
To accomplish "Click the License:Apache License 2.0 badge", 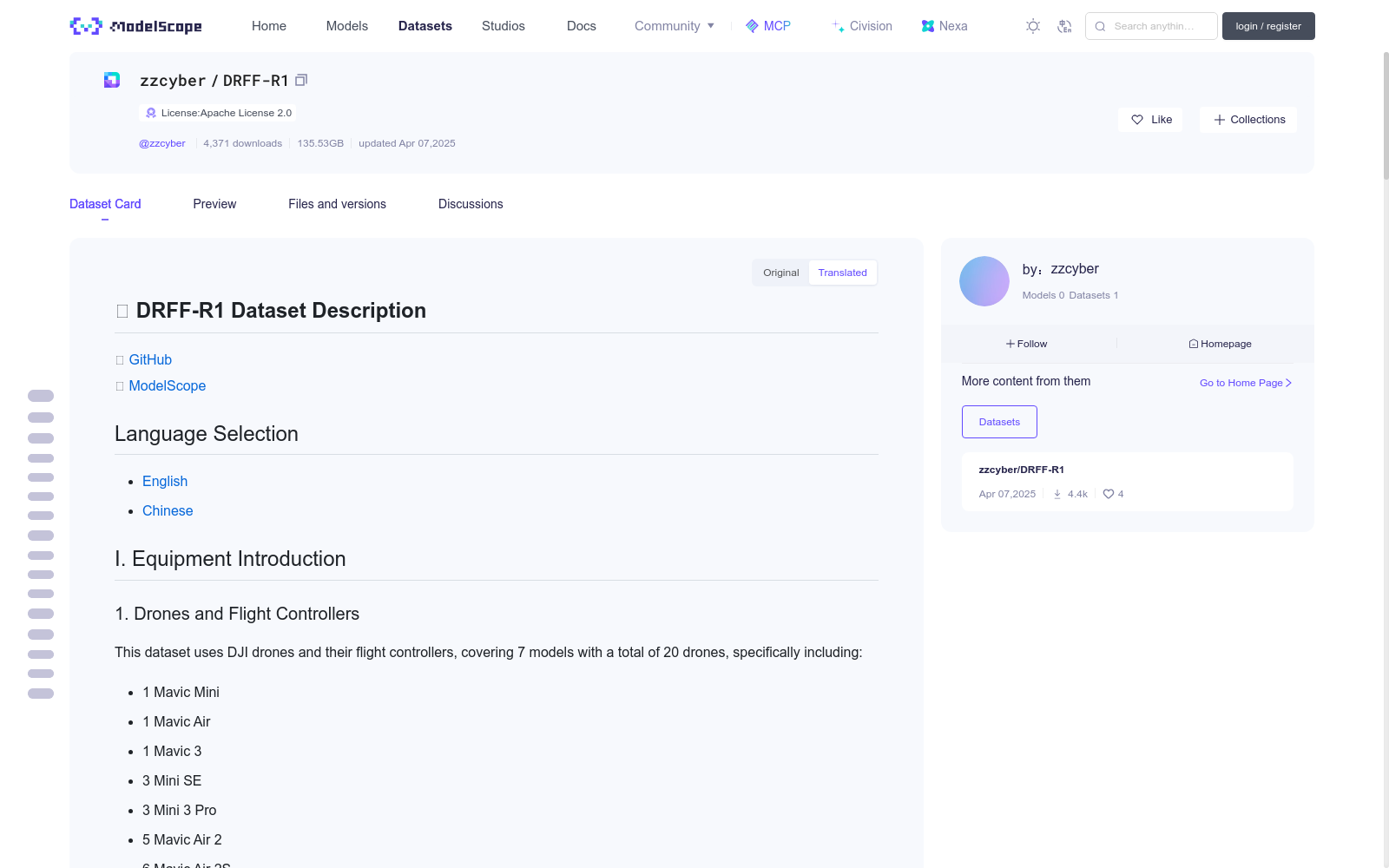I will 218,113.
